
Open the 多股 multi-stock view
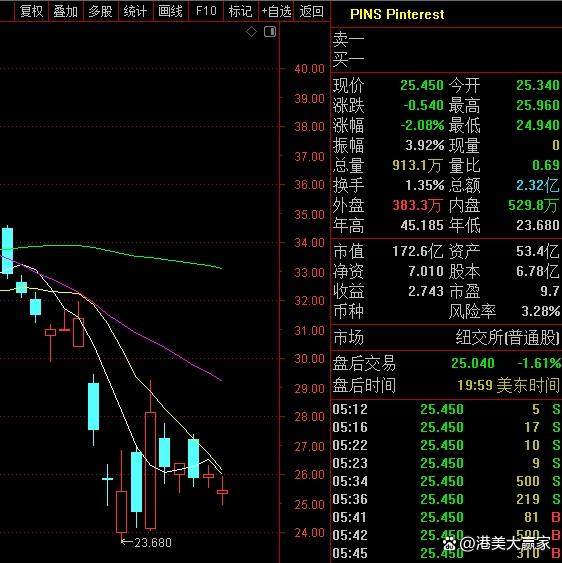(x=101, y=11)
